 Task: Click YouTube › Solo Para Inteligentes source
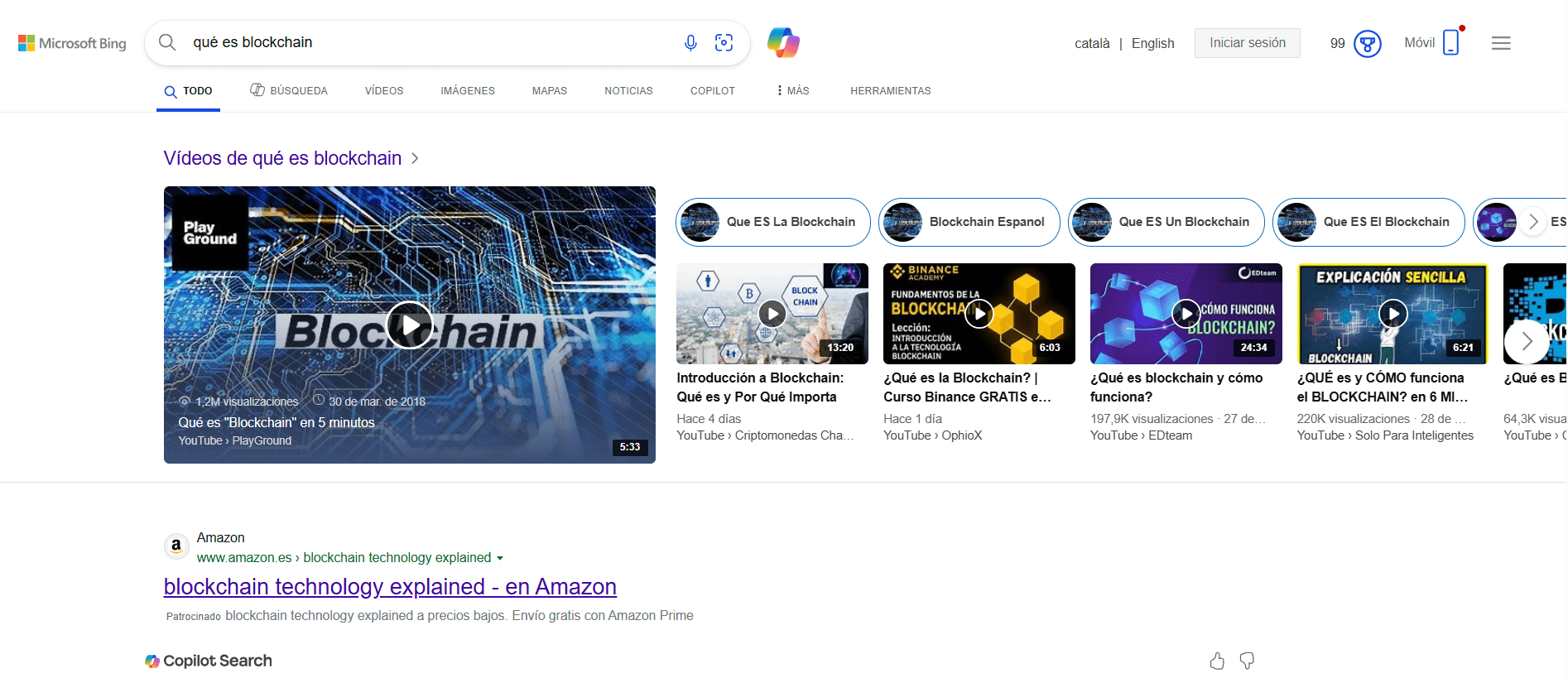click(x=1385, y=435)
